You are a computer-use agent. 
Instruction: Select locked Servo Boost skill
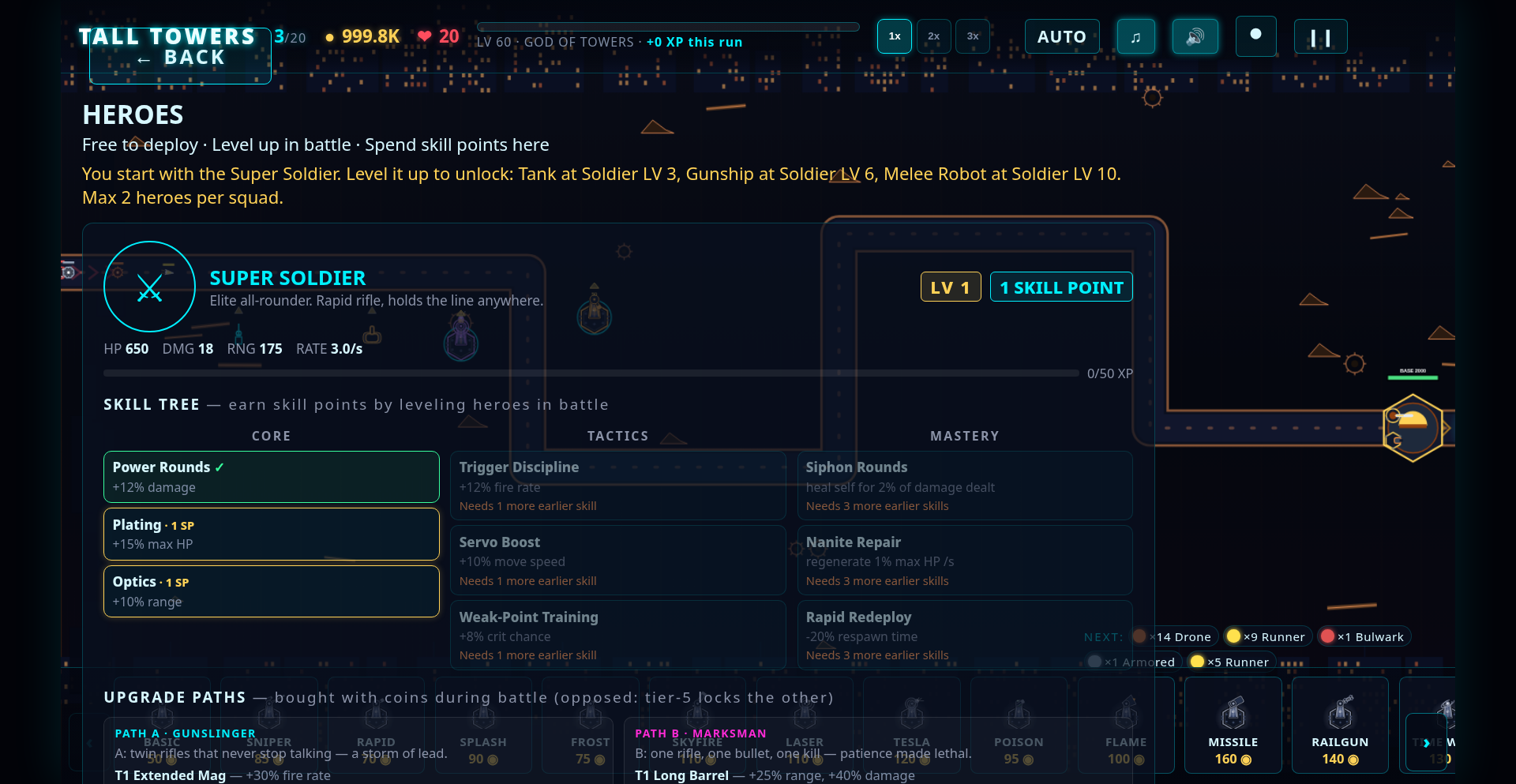click(618, 561)
